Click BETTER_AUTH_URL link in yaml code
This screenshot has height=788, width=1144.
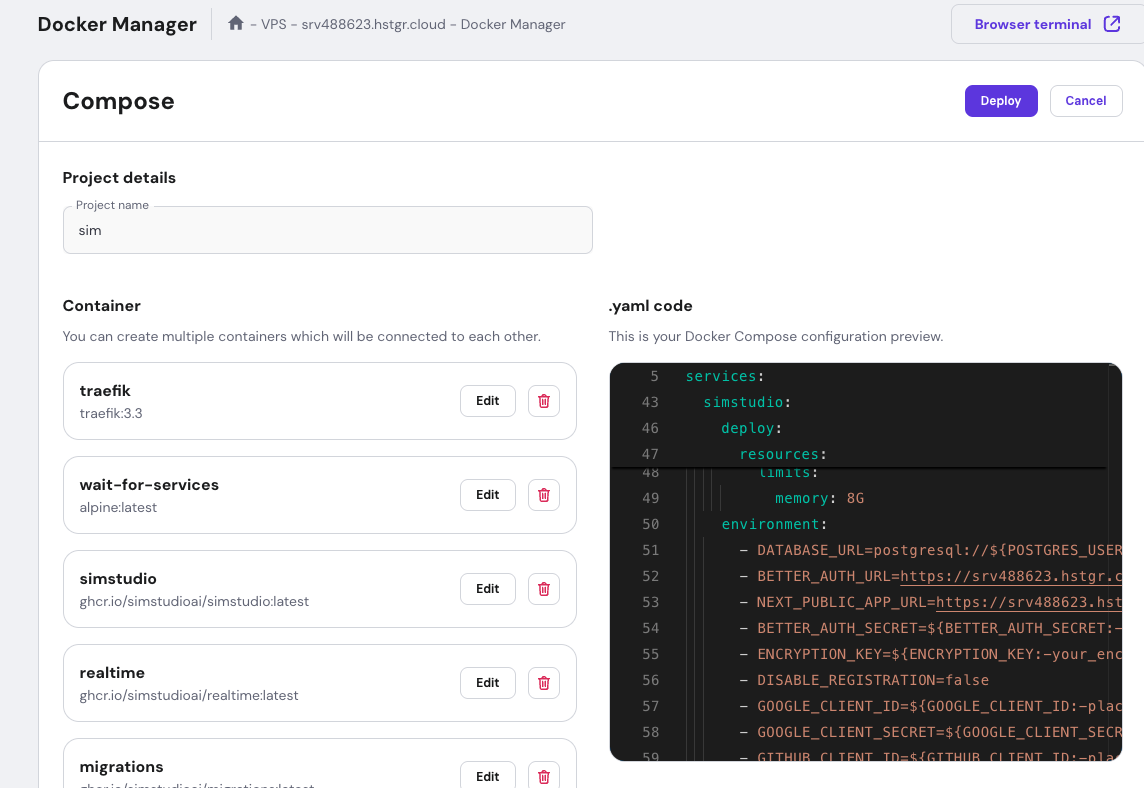[x=1010, y=576]
